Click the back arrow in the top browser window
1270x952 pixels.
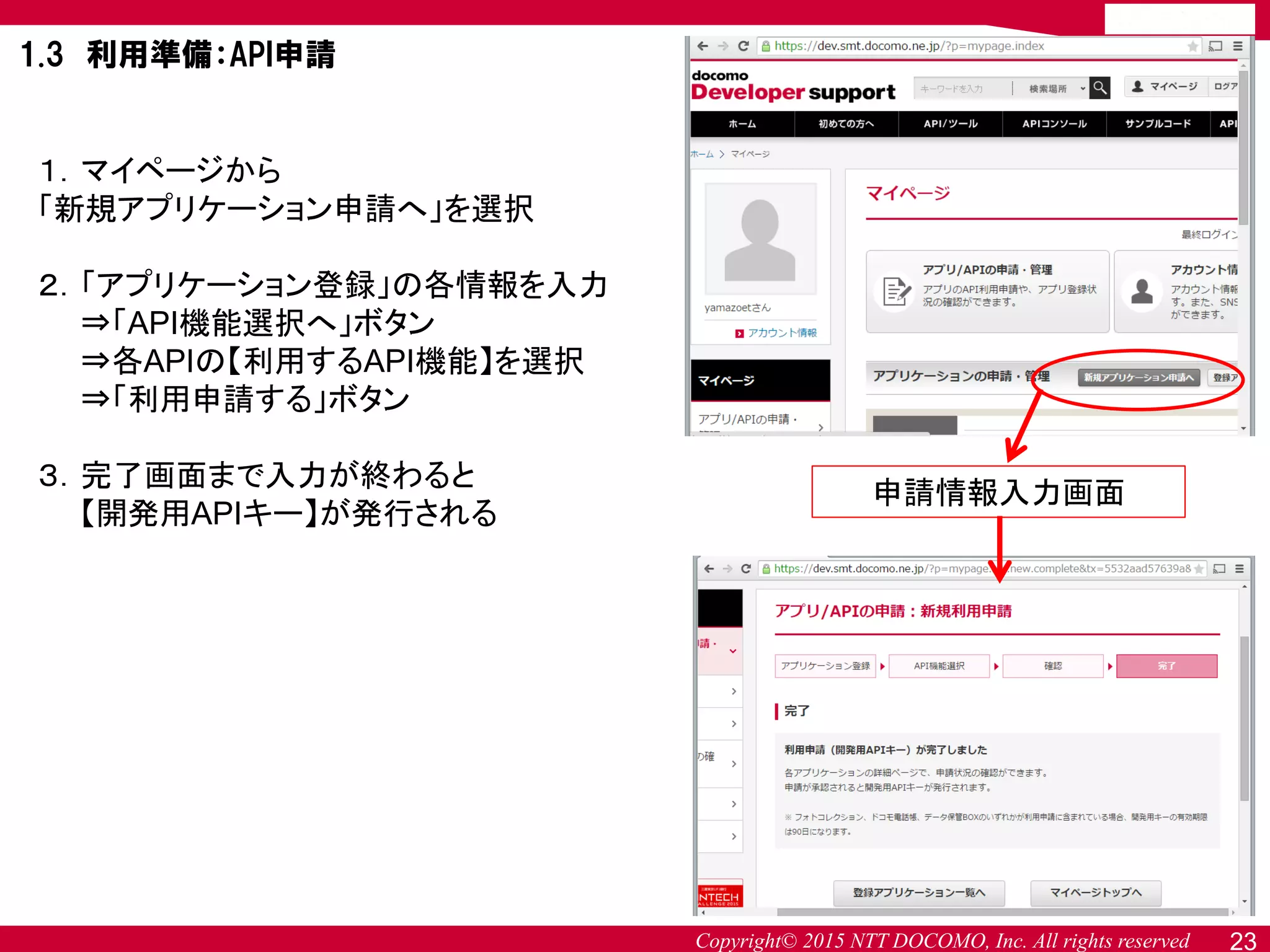703,46
